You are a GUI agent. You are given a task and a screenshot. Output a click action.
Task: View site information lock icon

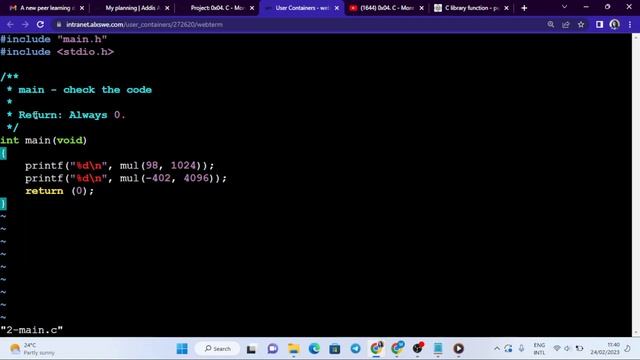[x=59, y=24]
